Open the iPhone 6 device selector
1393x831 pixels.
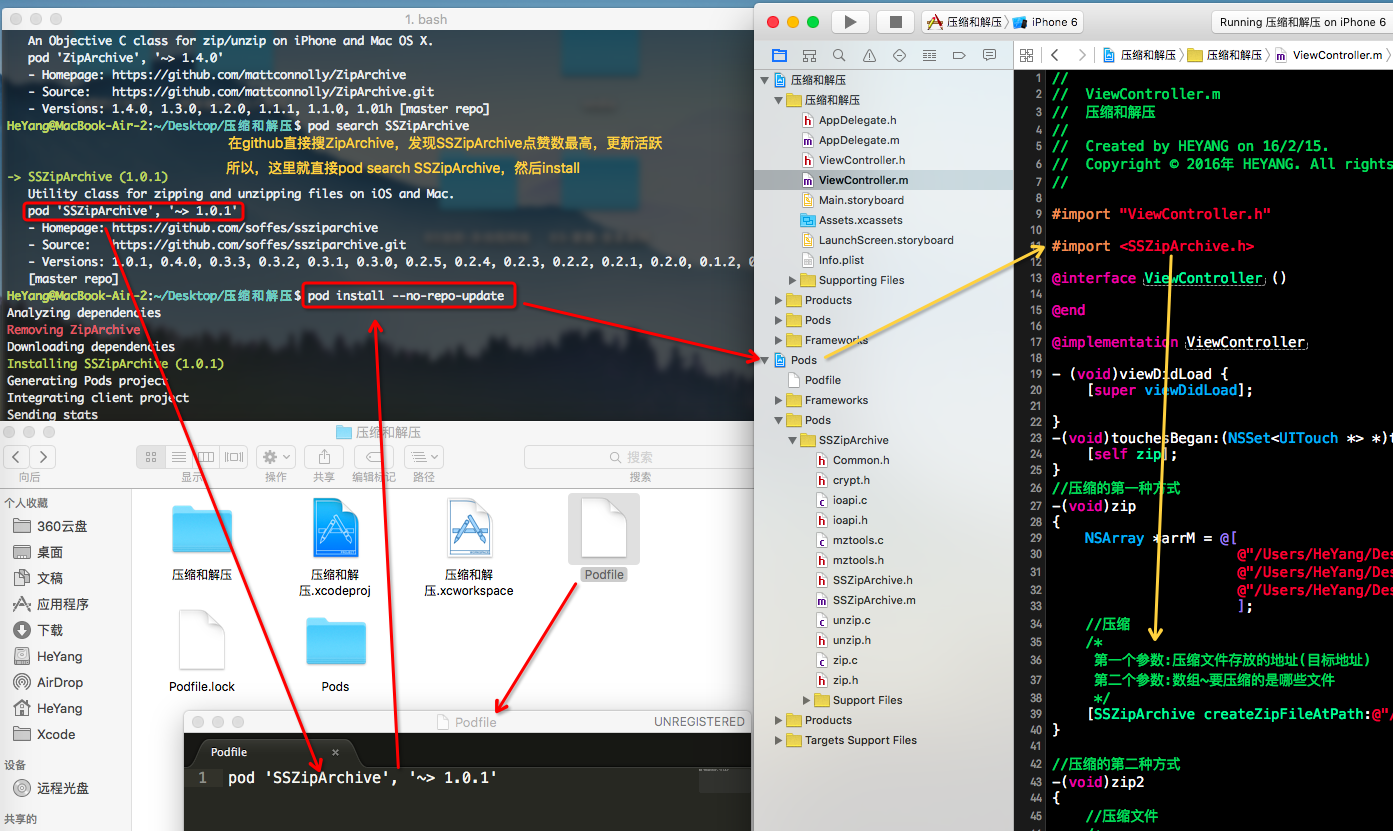(x=1046, y=22)
